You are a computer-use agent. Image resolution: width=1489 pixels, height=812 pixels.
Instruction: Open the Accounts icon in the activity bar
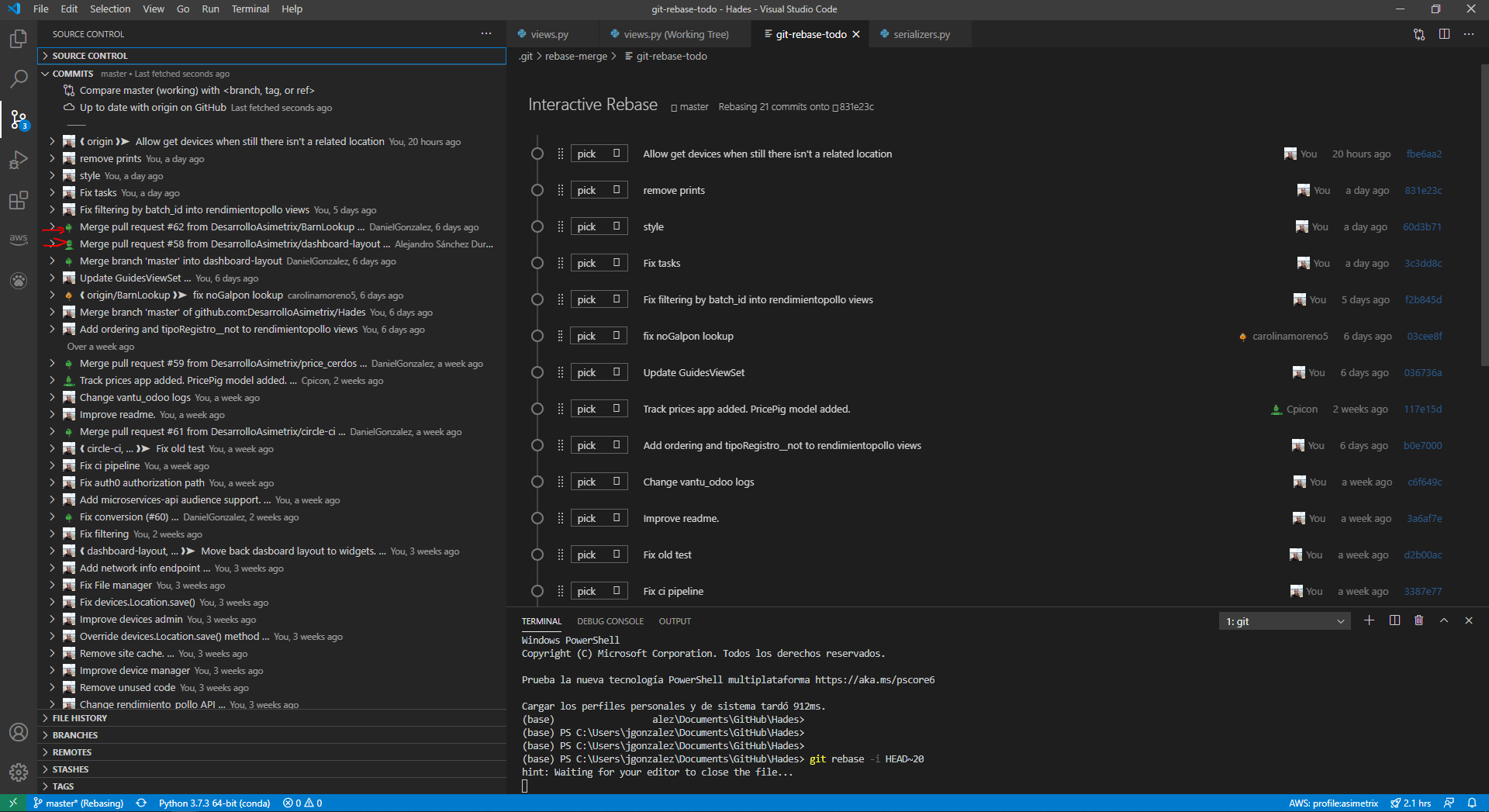point(19,732)
